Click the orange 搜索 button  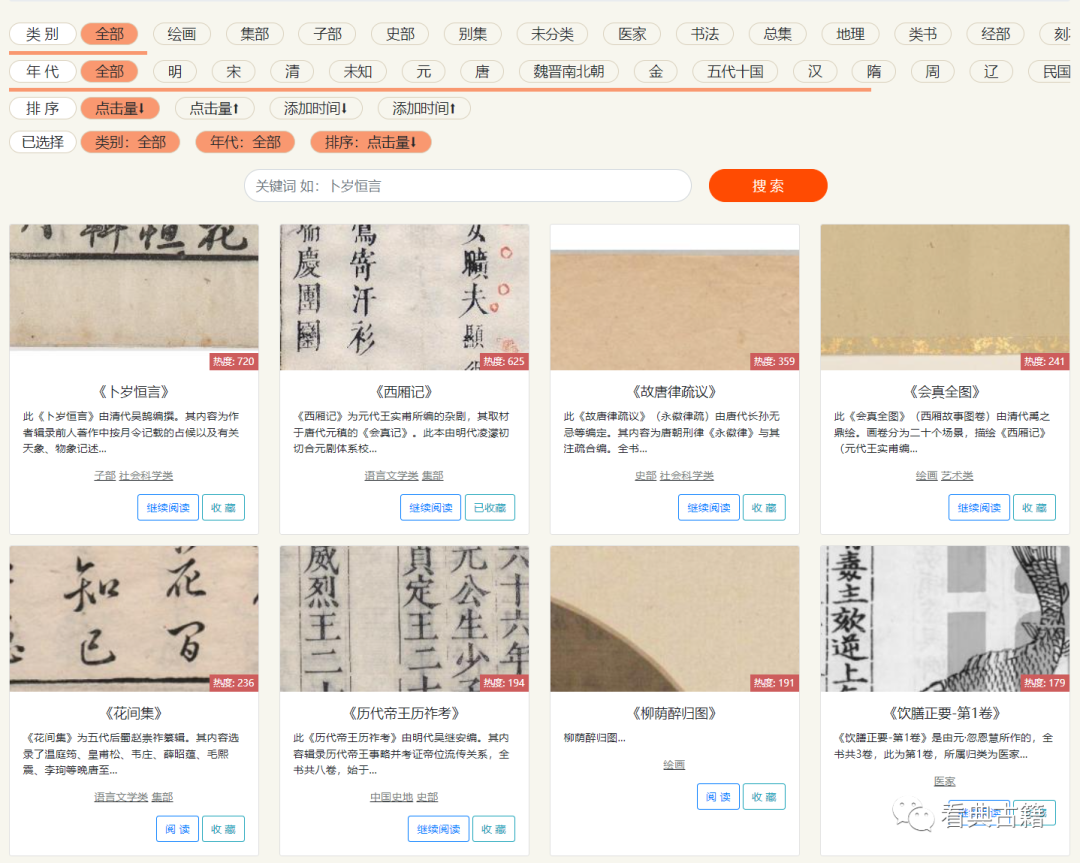click(x=768, y=186)
